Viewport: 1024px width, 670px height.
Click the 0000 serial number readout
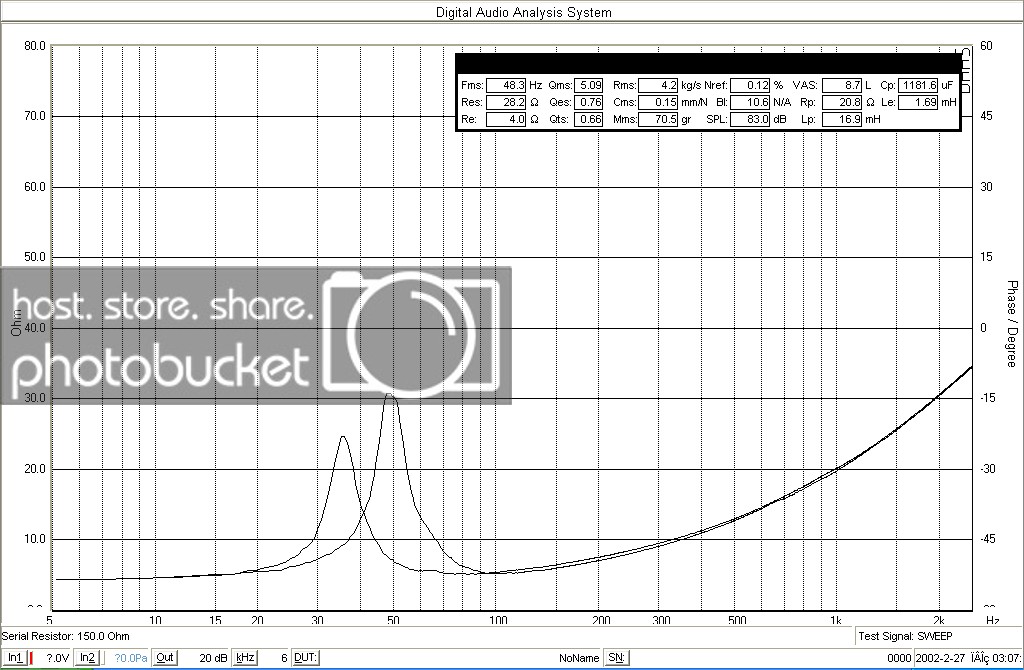[x=899, y=658]
